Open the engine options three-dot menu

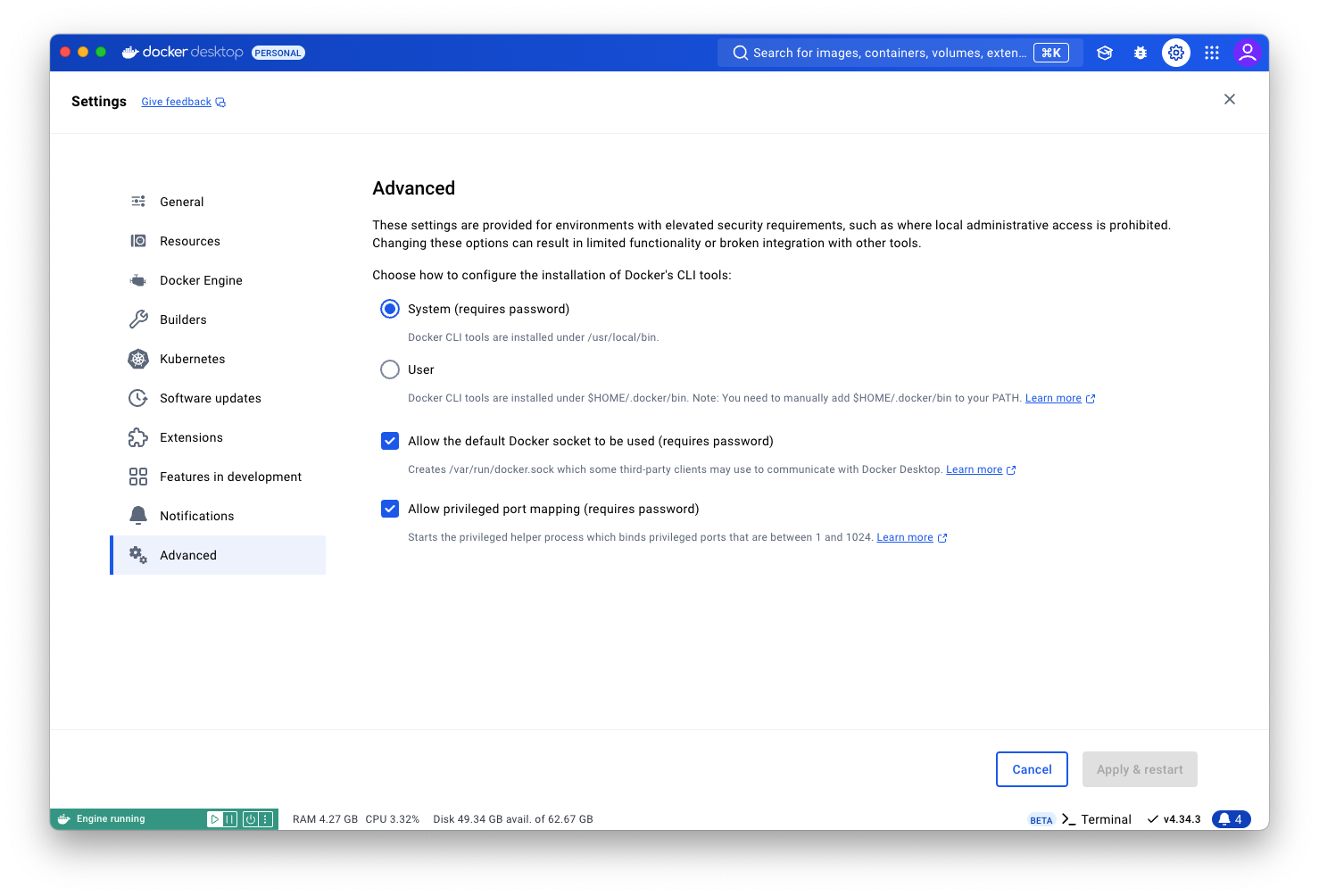click(x=264, y=818)
